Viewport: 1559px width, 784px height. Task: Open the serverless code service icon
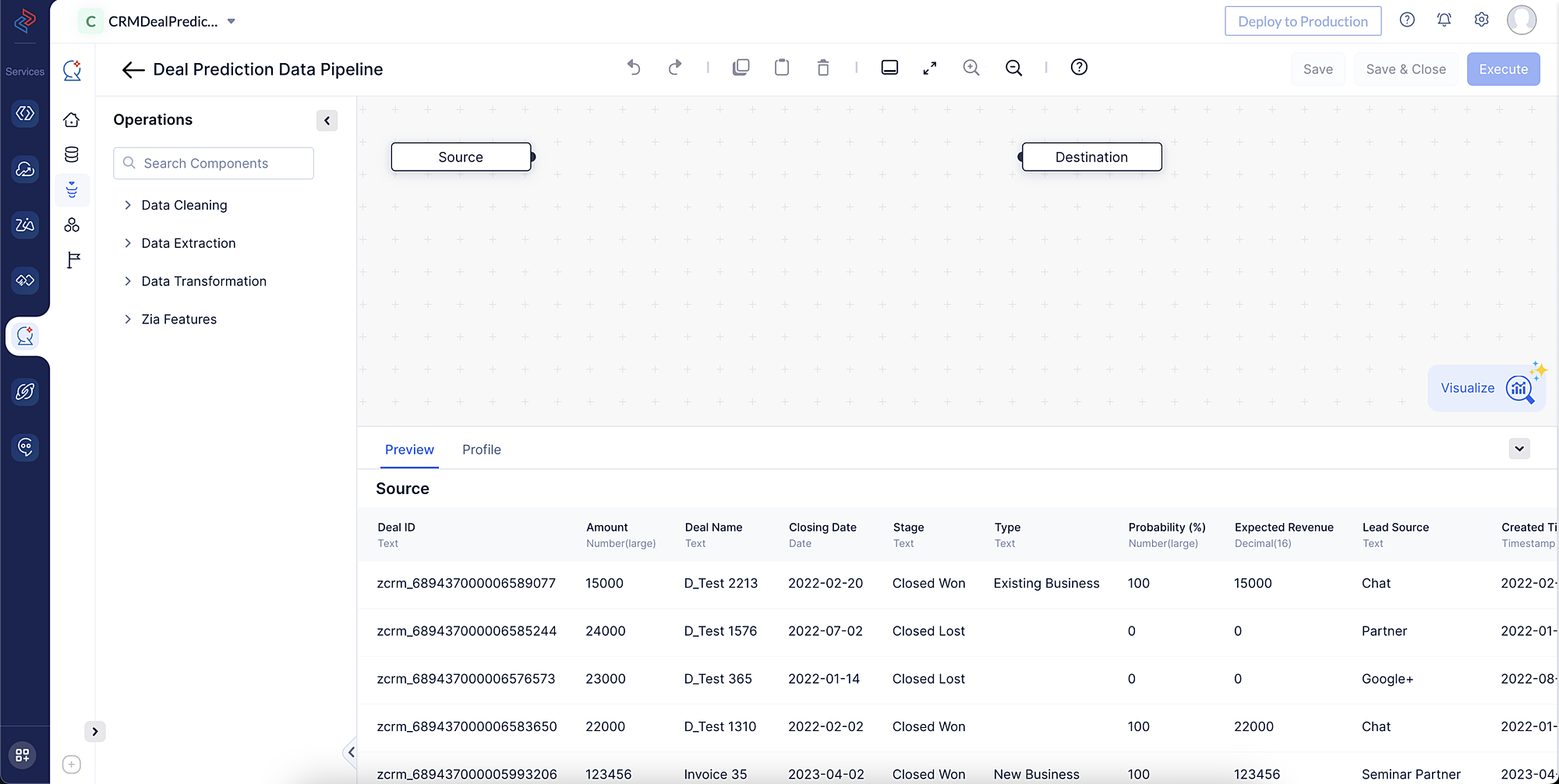[25, 114]
